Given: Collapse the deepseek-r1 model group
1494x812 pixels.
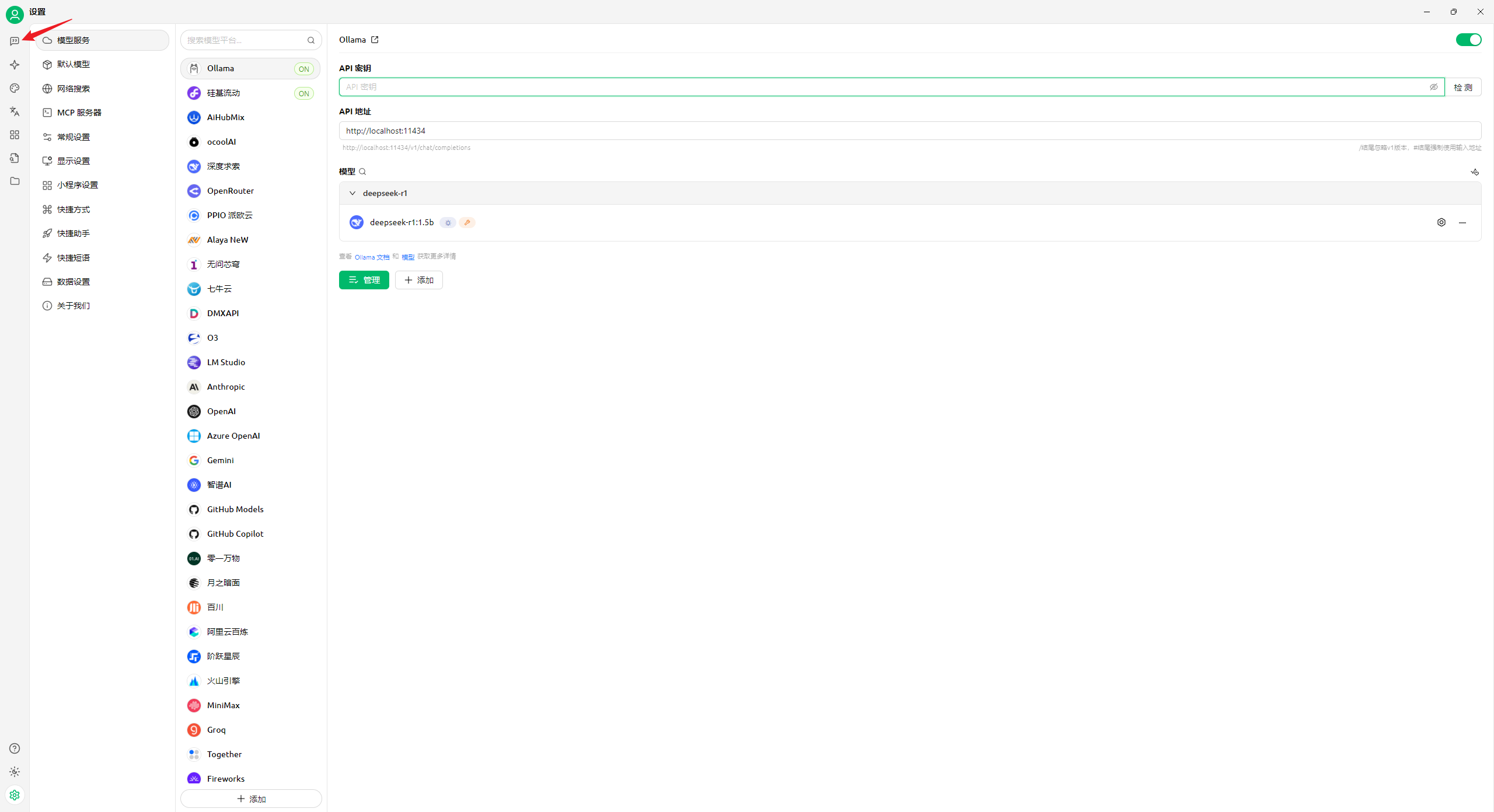Looking at the screenshot, I should [x=352, y=193].
